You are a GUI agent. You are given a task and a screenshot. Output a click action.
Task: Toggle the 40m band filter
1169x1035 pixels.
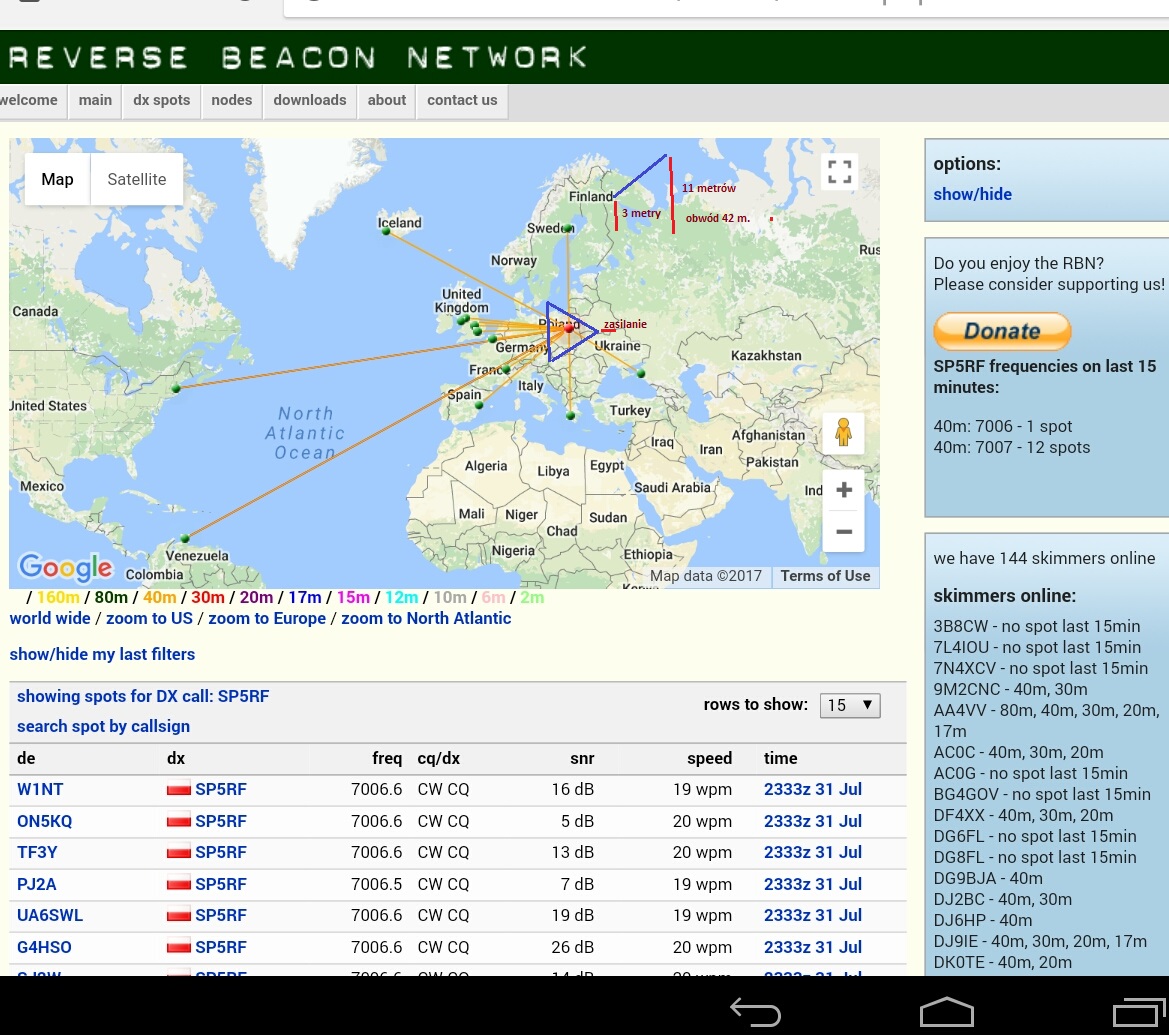point(159,597)
